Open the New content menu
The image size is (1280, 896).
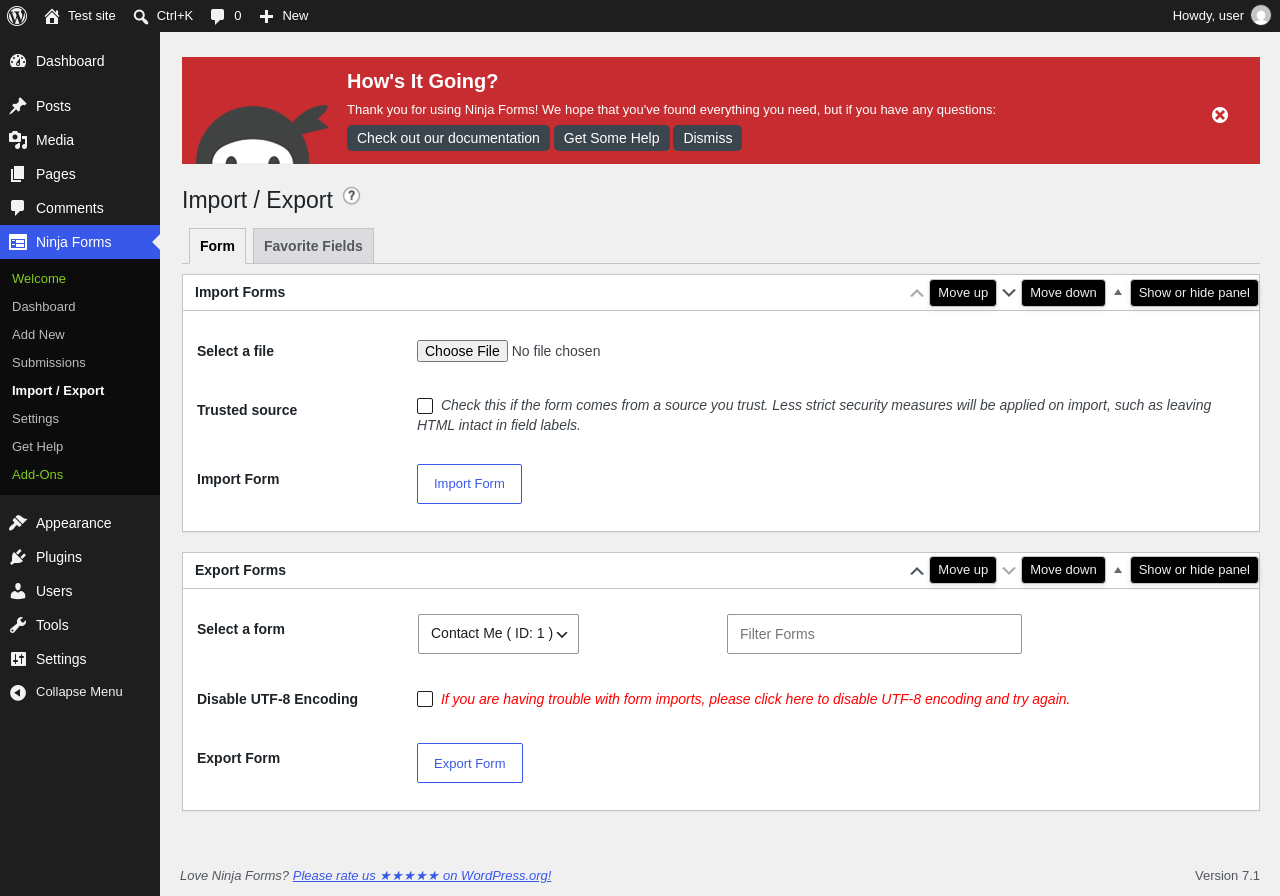[x=284, y=16]
